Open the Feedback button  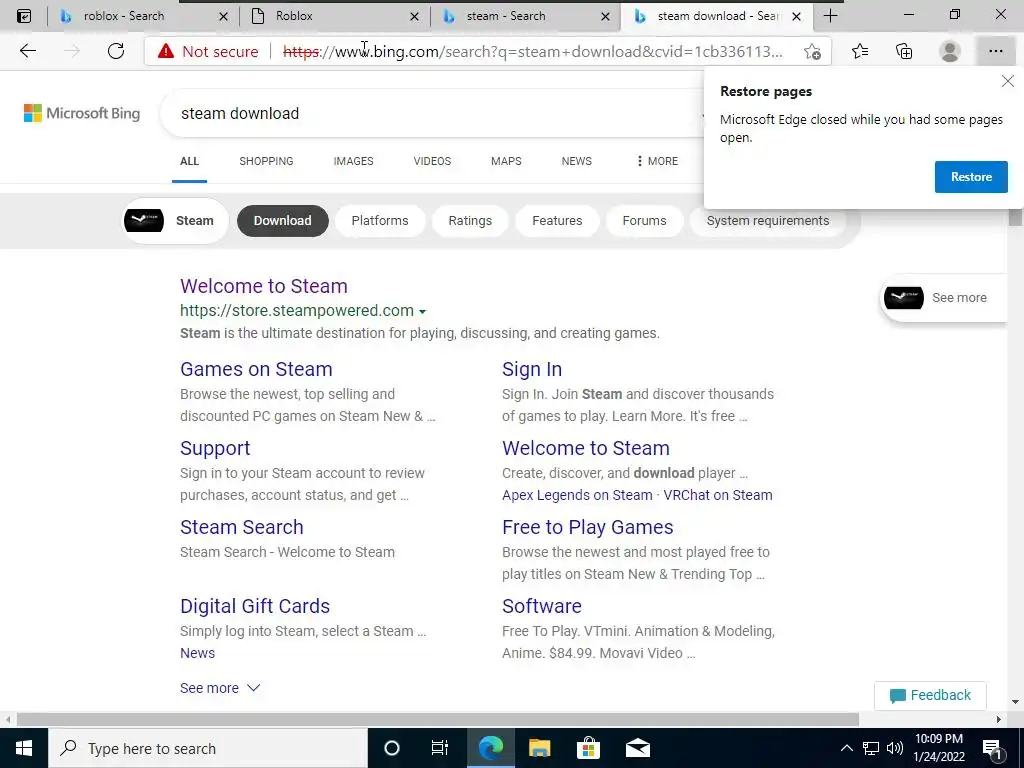pos(930,696)
